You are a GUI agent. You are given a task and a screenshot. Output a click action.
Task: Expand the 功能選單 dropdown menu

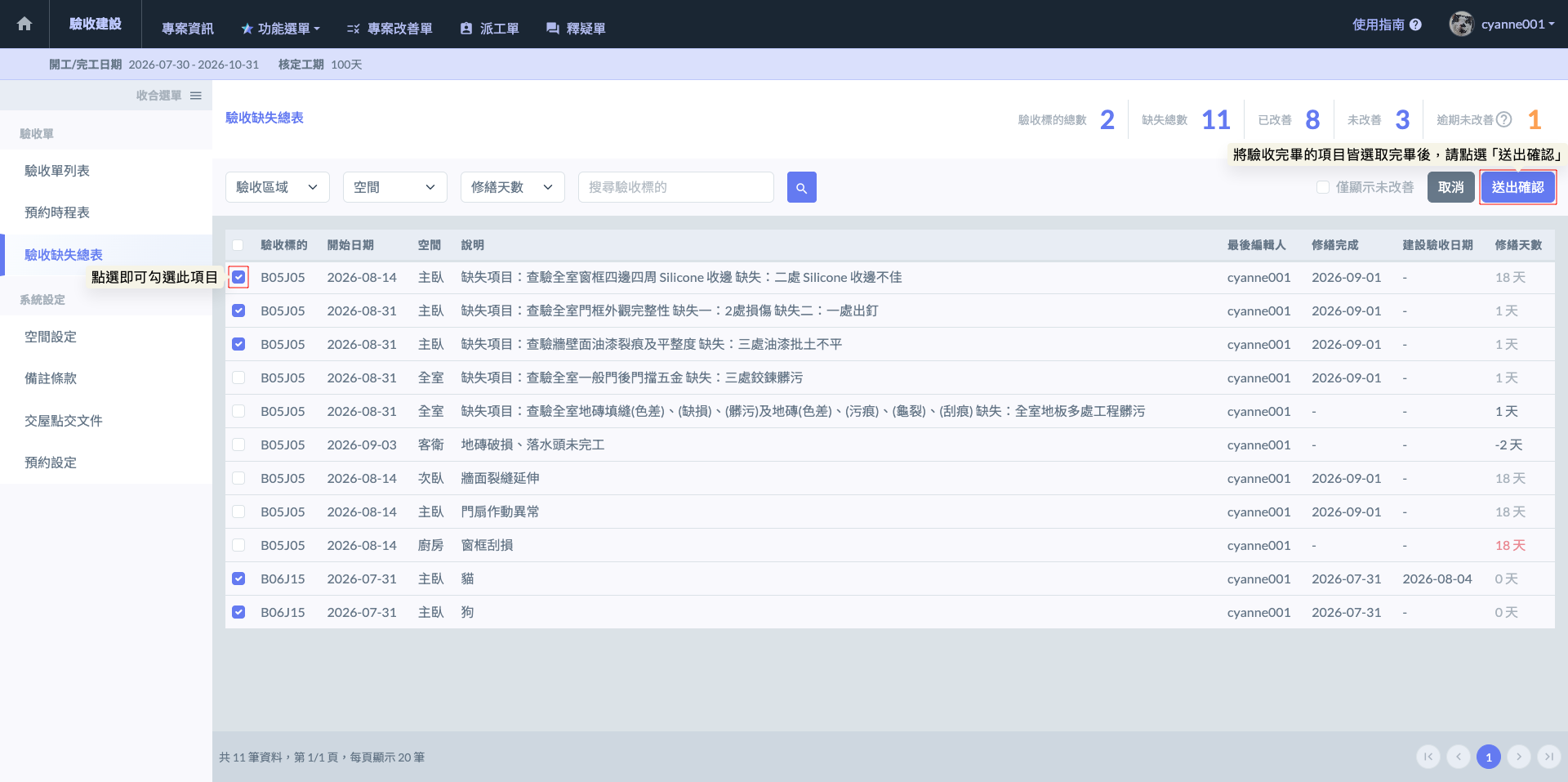click(280, 29)
